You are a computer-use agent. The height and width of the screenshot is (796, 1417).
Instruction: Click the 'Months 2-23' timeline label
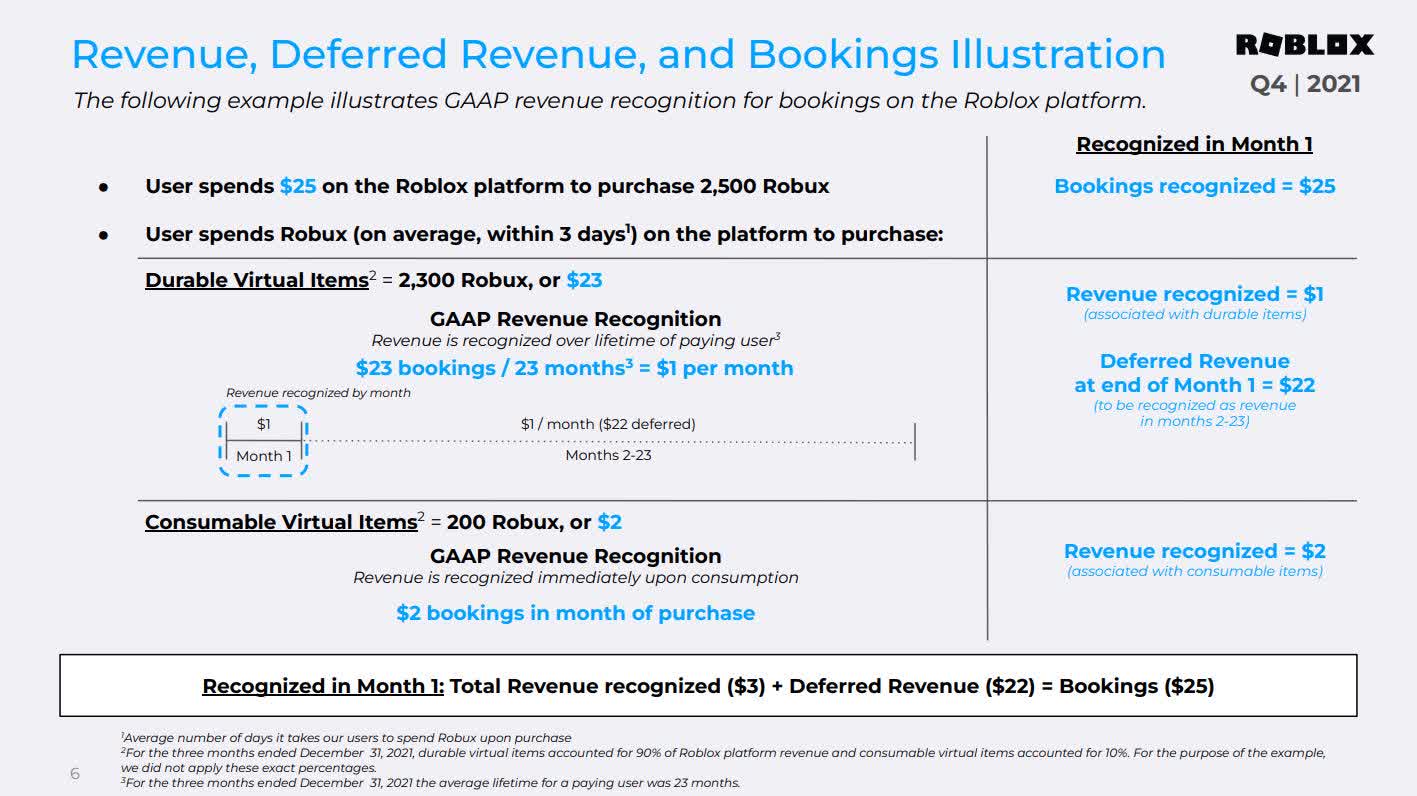click(x=608, y=455)
